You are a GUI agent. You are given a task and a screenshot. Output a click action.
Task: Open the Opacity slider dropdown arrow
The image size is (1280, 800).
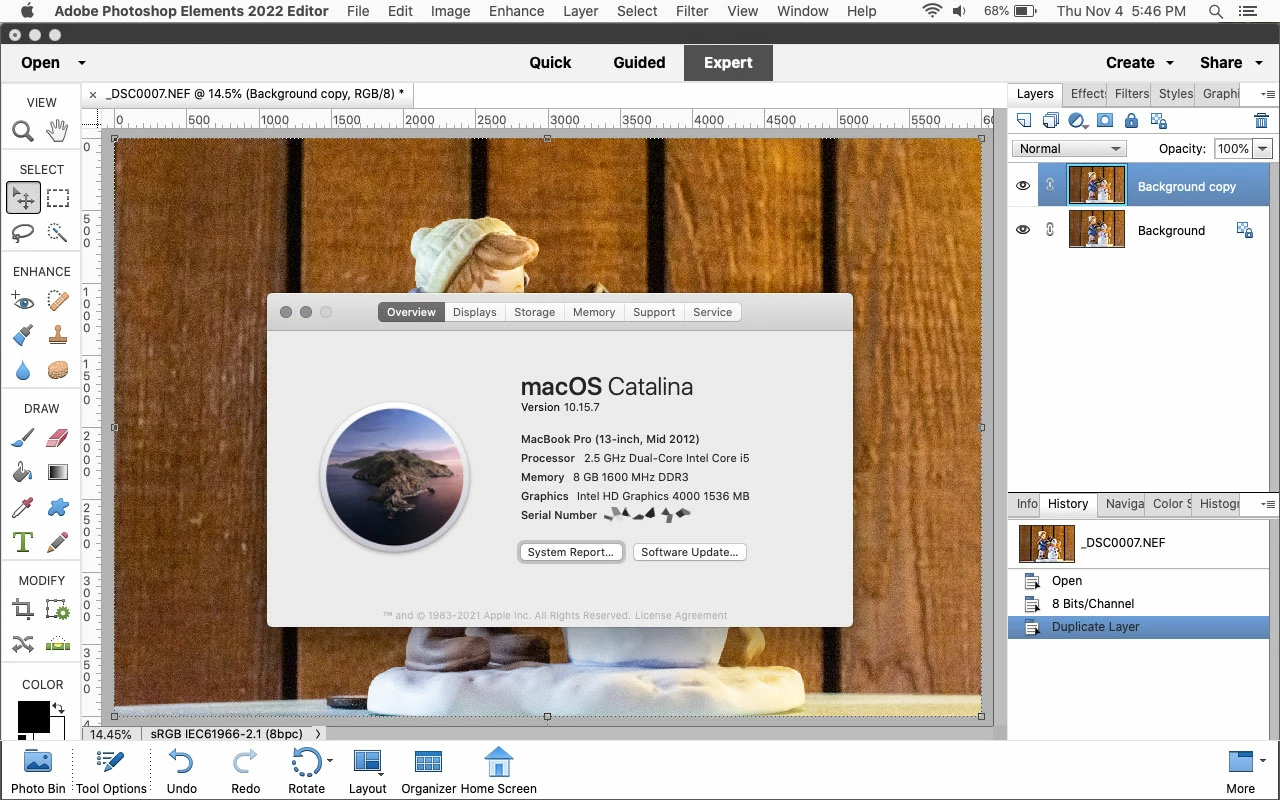click(1262, 148)
